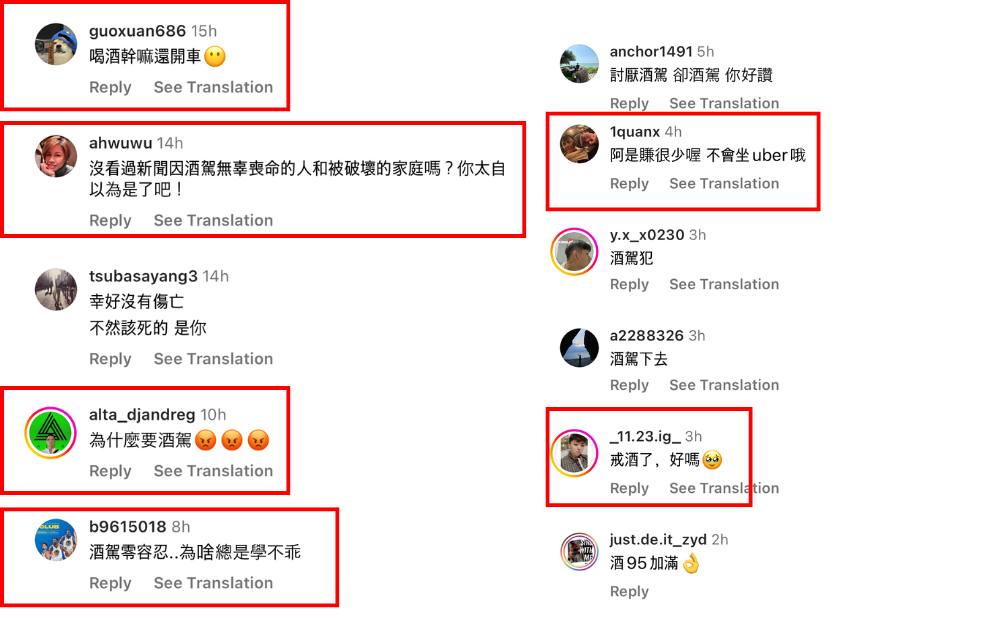See Translation for b9615018's comment
Viewport: 1000px width, 623px height.
(x=213, y=583)
